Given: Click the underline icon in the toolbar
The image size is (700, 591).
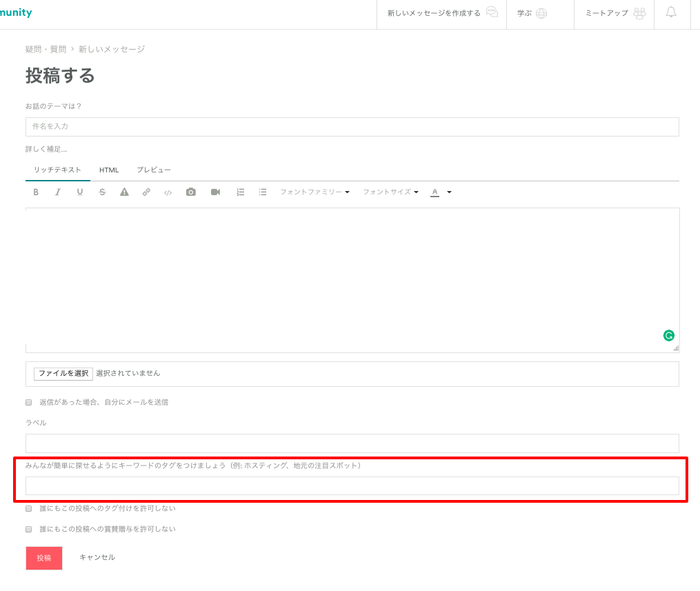Looking at the screenshot, I should [80, 192].
